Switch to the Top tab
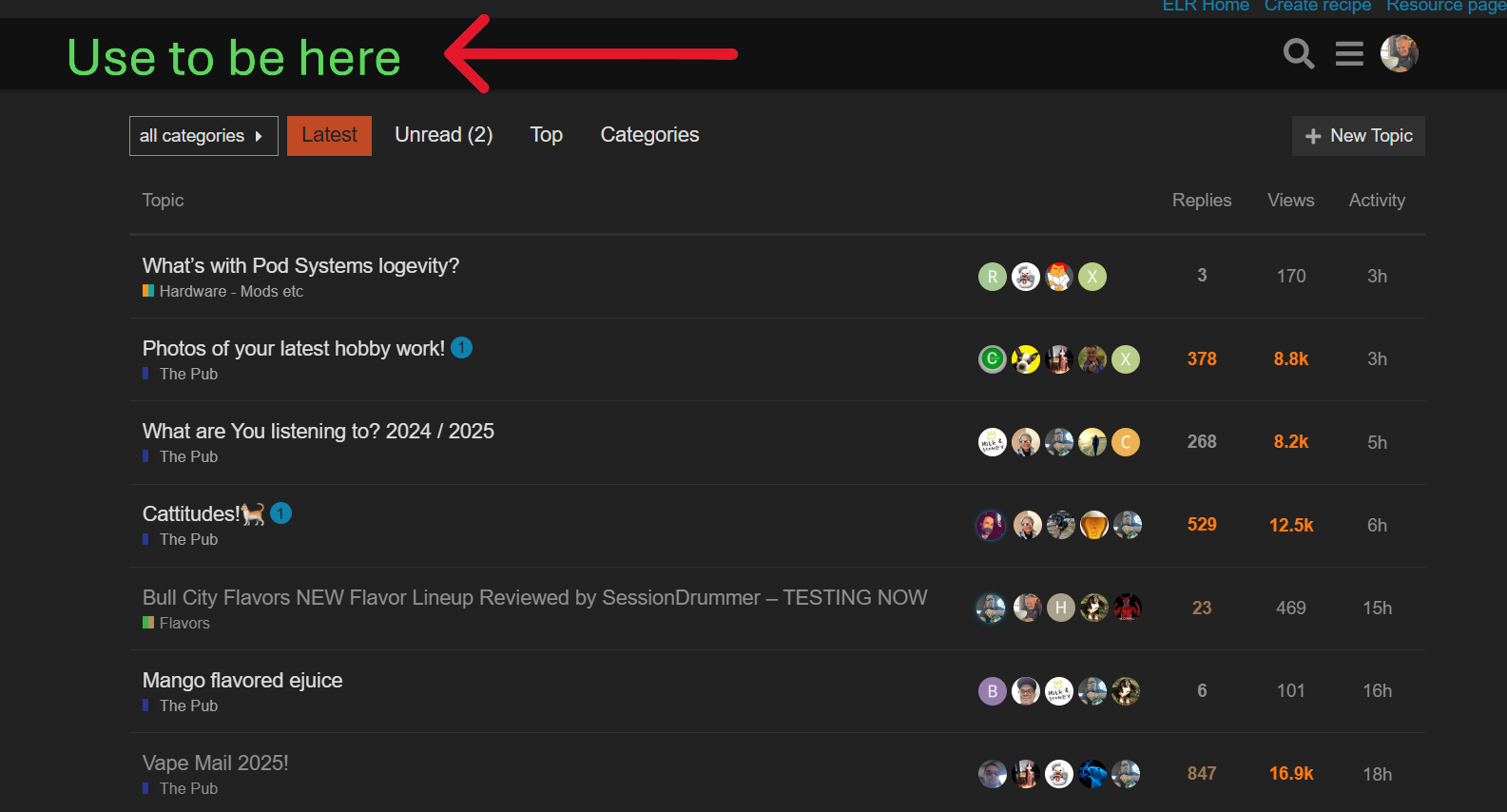This screenshot has height=812, width=1507. [546, 135]
